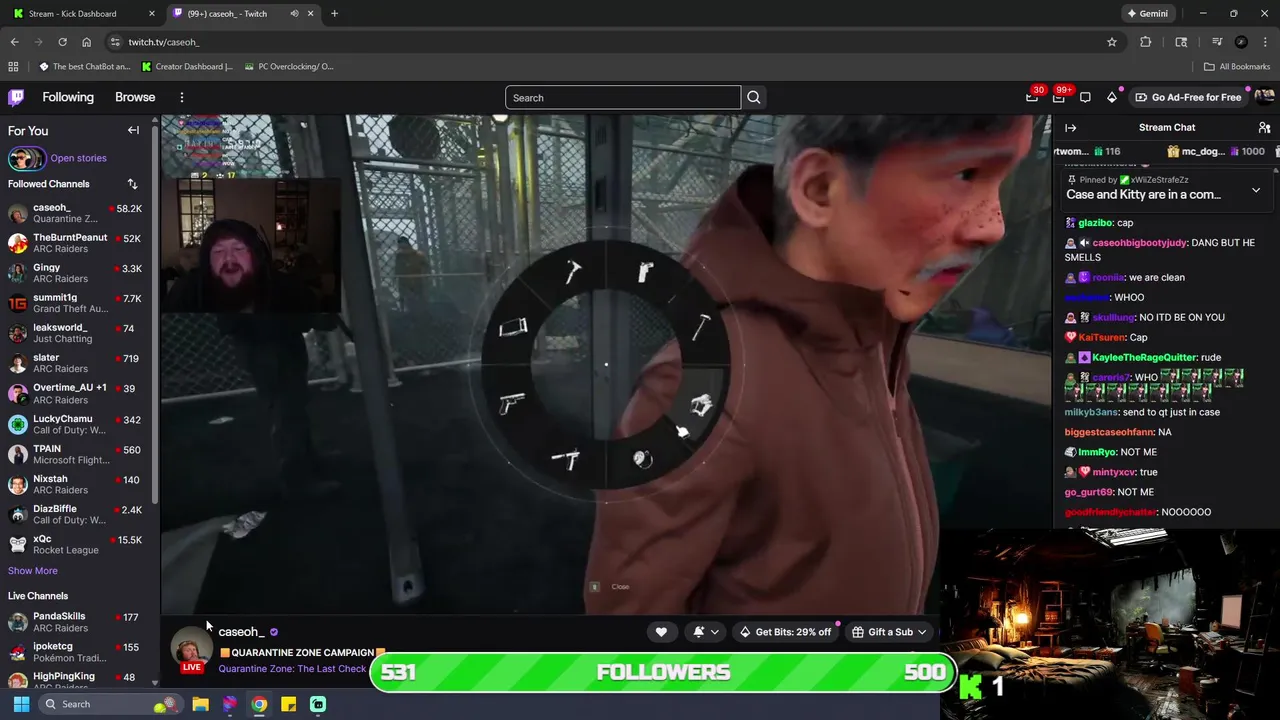Expand the pinned chat message
The height and width of the screenshot is (720, 1280).
tap(1256, 190)
